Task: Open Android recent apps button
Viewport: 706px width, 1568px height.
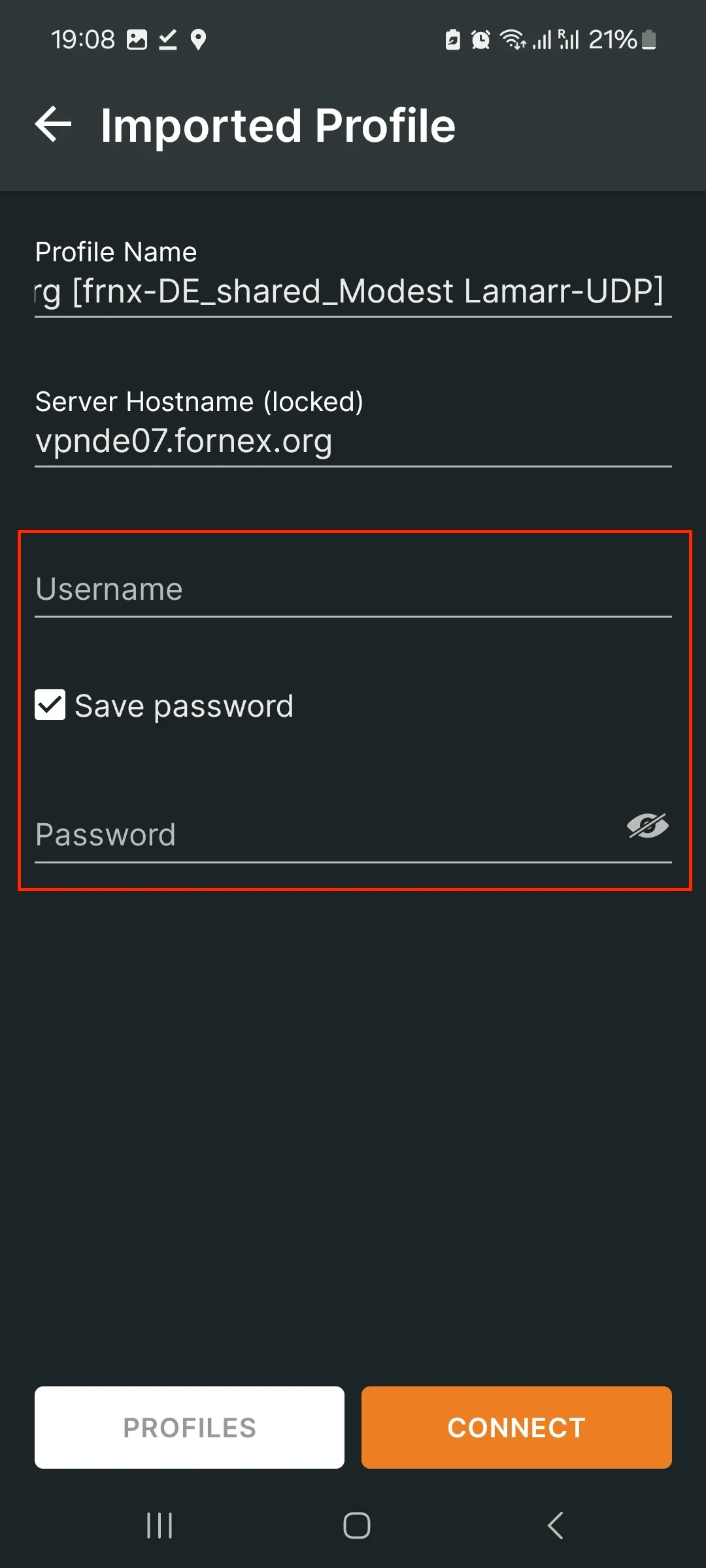Action: pyautogui.click(x=160, y=1526)
